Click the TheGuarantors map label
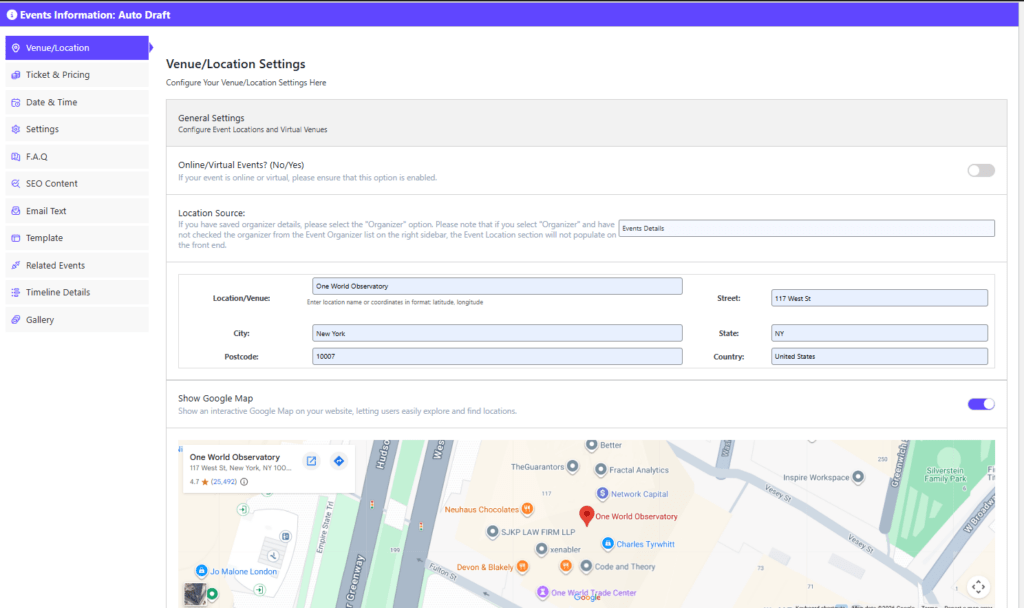The width and height of the screenshot is (1024, 608). 537,467
